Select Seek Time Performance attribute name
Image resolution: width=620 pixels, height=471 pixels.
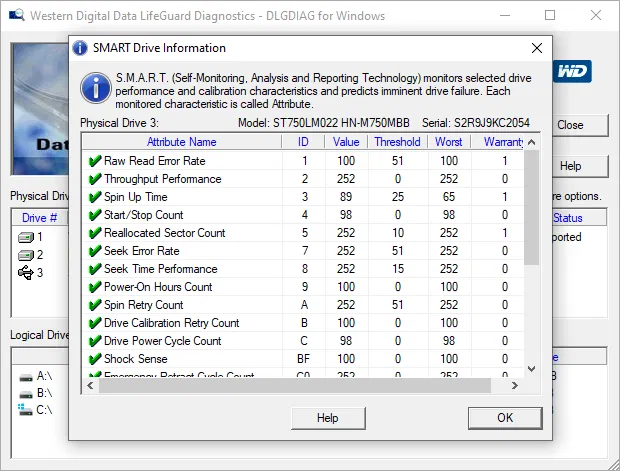click(161, 269)
